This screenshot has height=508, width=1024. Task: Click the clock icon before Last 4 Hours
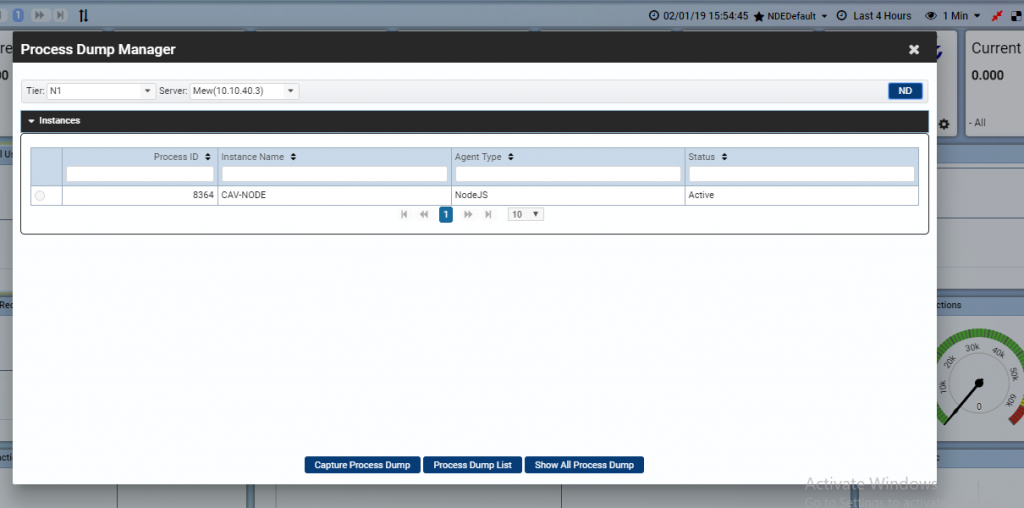click(842, 16)
